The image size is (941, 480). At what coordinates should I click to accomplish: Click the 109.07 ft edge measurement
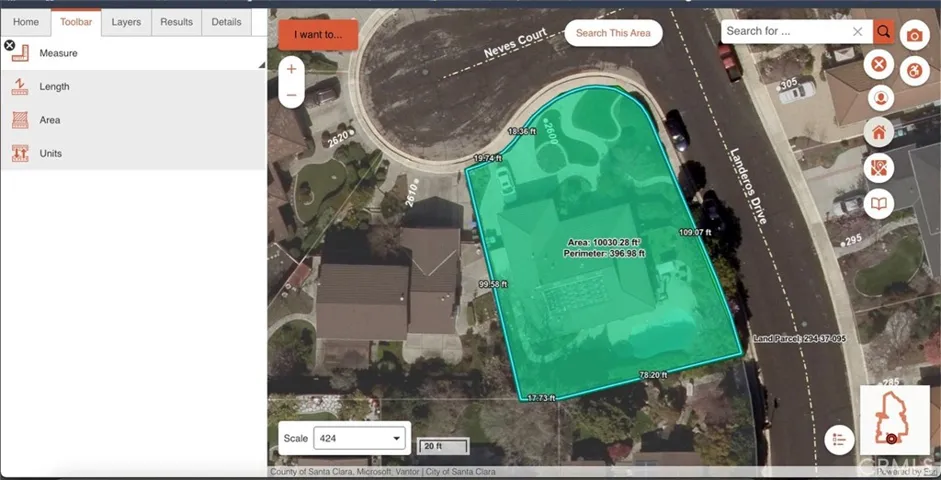click(x=695, y=232)
